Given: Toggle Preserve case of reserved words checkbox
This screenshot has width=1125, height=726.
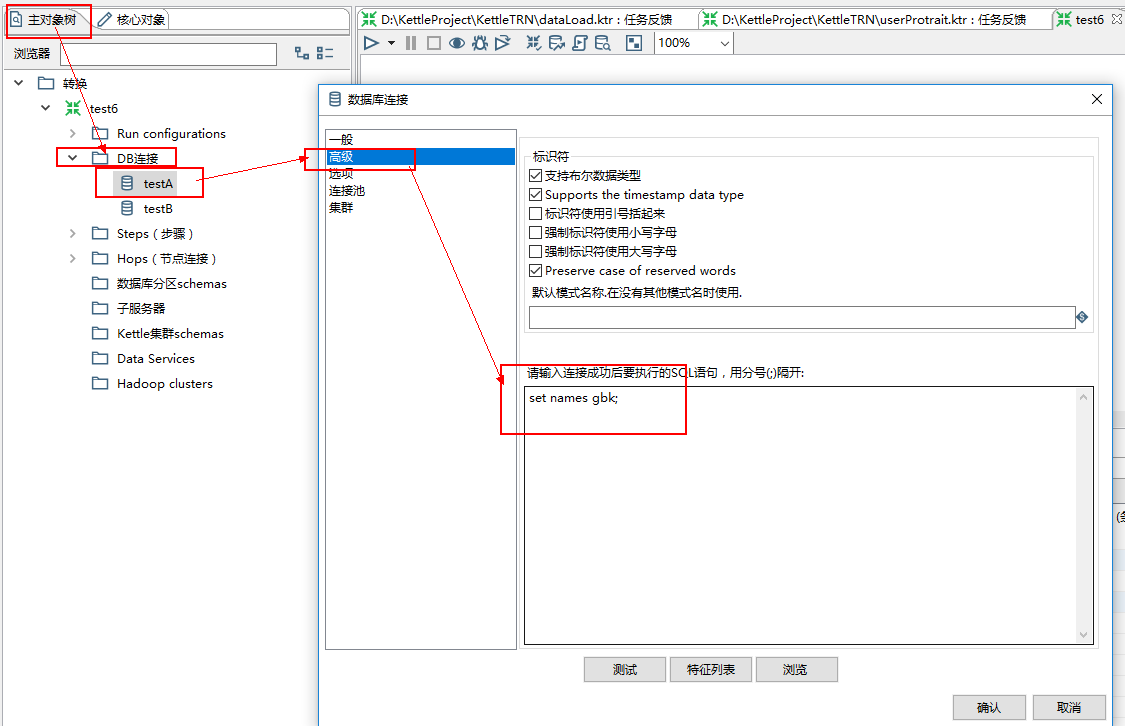Looking at the screenshot, I should (x=535, y=270).
